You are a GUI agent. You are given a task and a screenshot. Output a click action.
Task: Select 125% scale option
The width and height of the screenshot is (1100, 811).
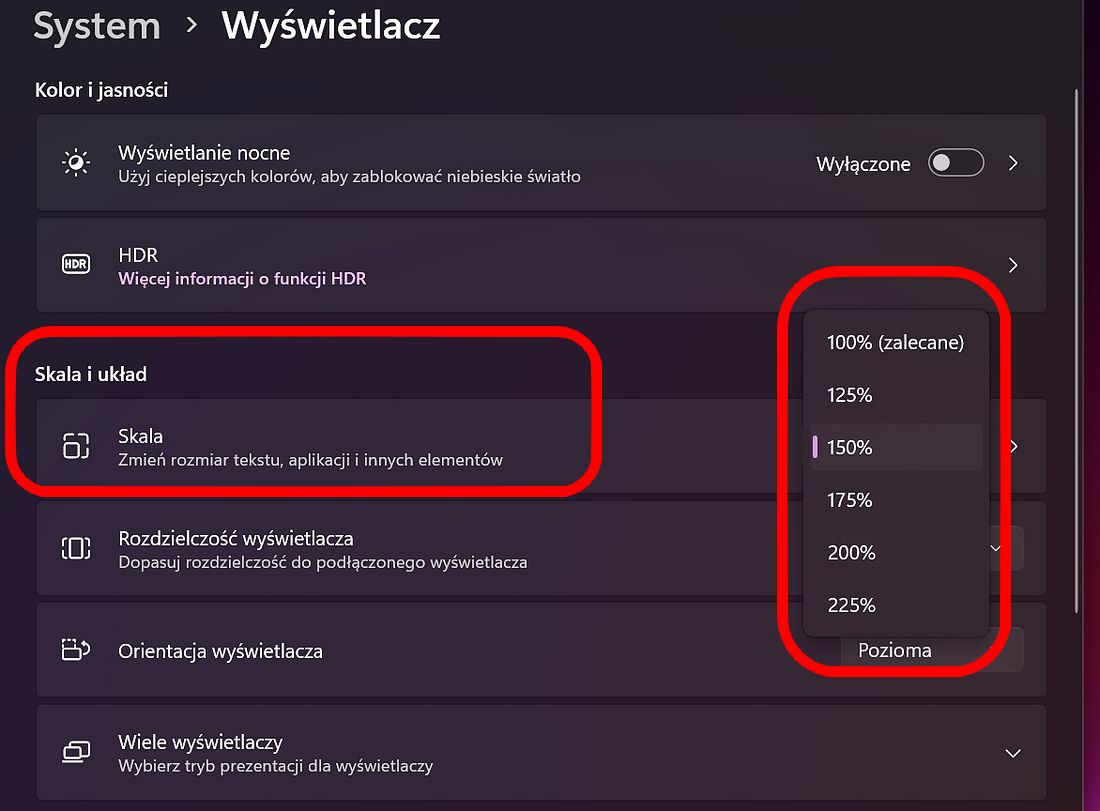pyautogui.click(x=896, y=395)
